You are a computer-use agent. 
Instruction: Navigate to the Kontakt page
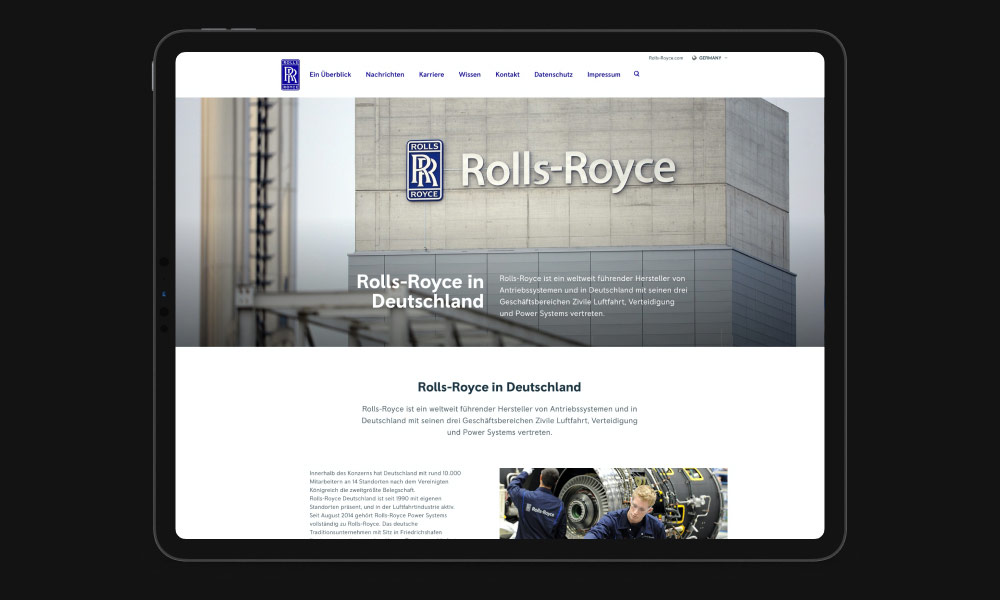[507, 75]
